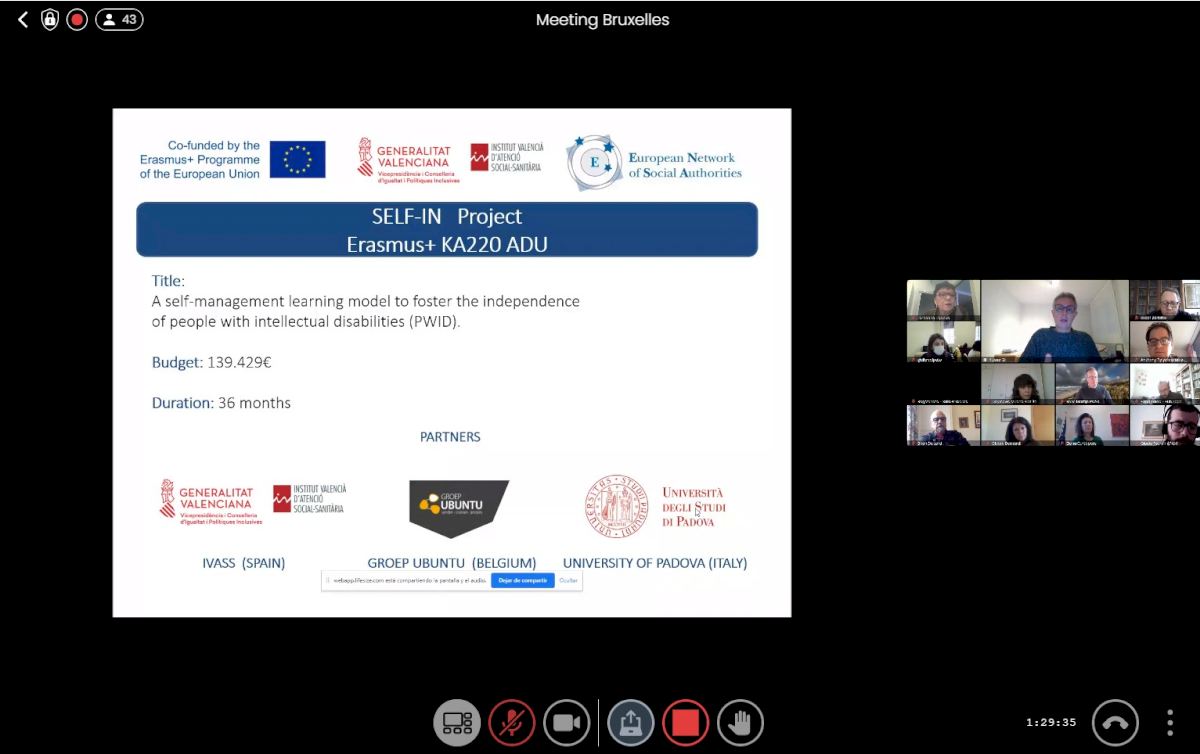Click the 1:29:35 meeting timer
Screen dimensions: 1200x754
(x=1051, y=722)
